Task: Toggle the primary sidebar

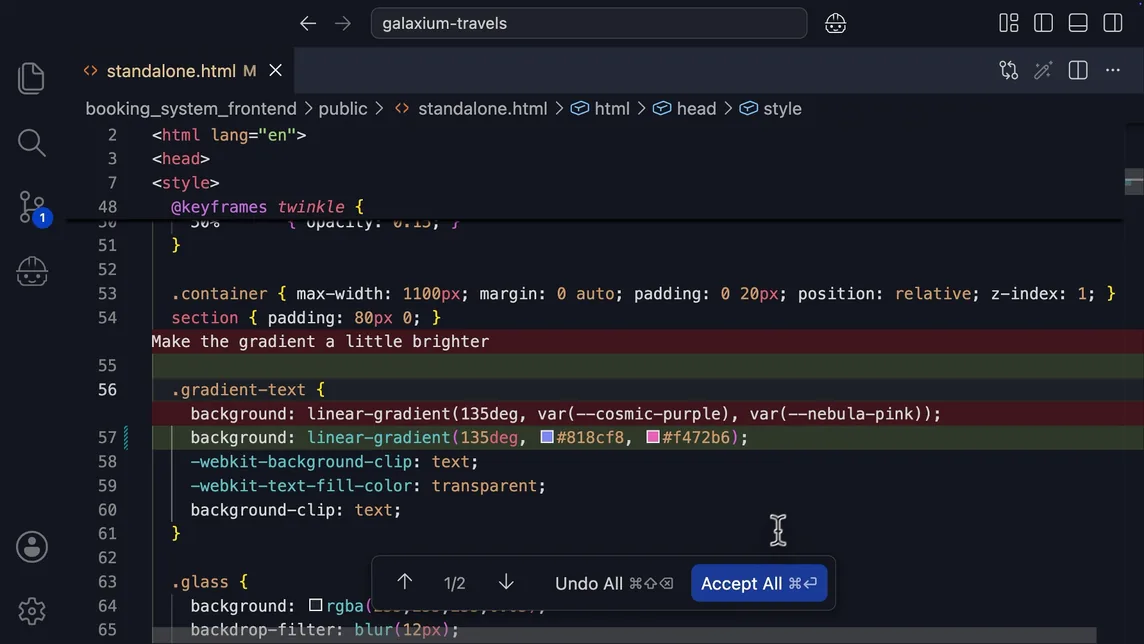Action: point(1043,23)
